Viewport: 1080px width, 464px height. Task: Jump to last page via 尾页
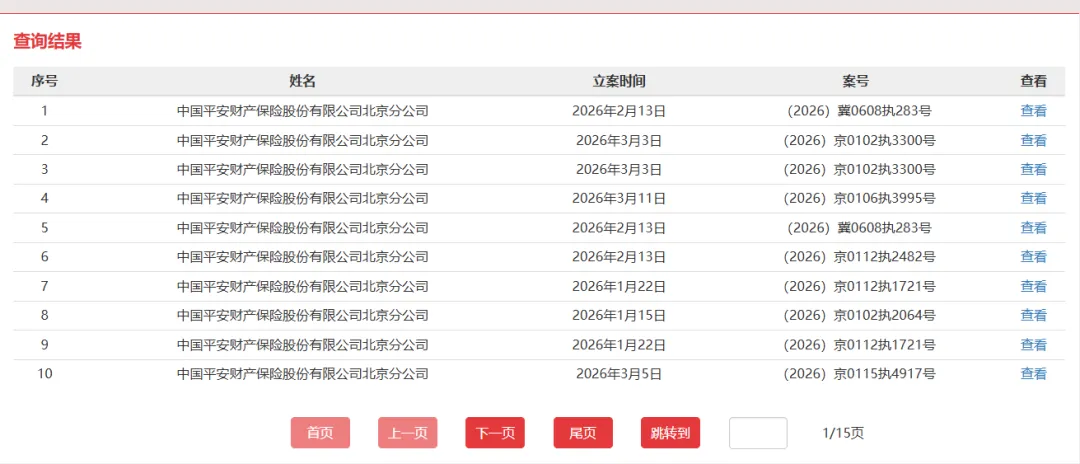pos(583,433)
